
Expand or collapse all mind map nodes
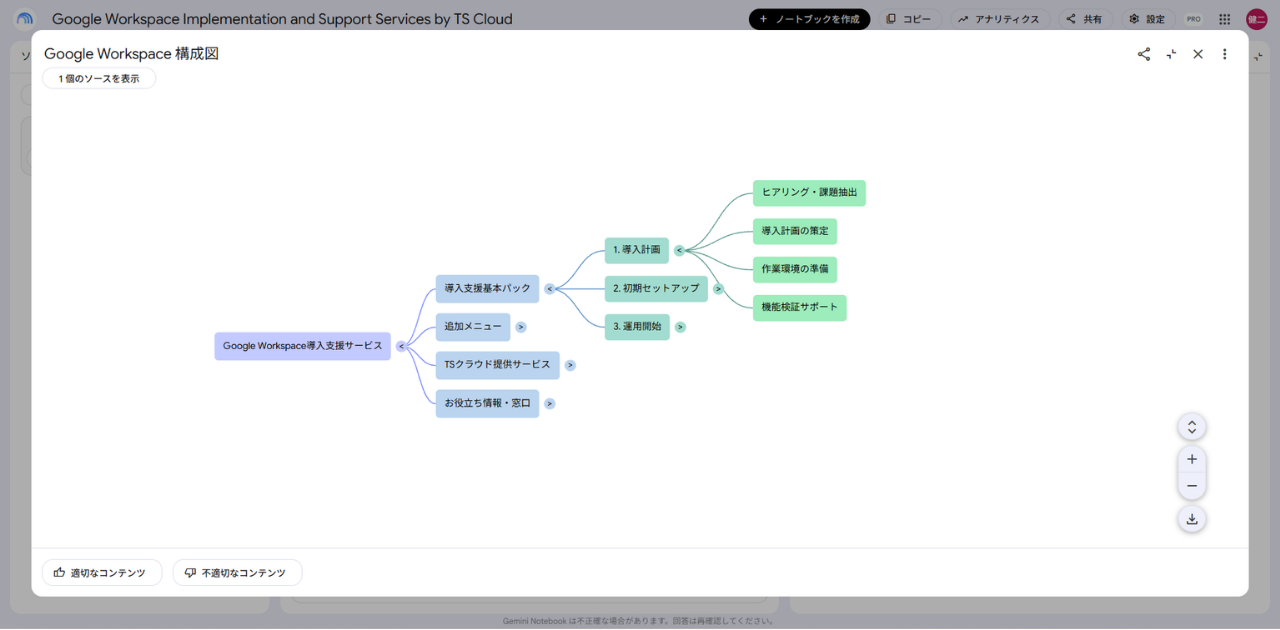[1192, 427]
